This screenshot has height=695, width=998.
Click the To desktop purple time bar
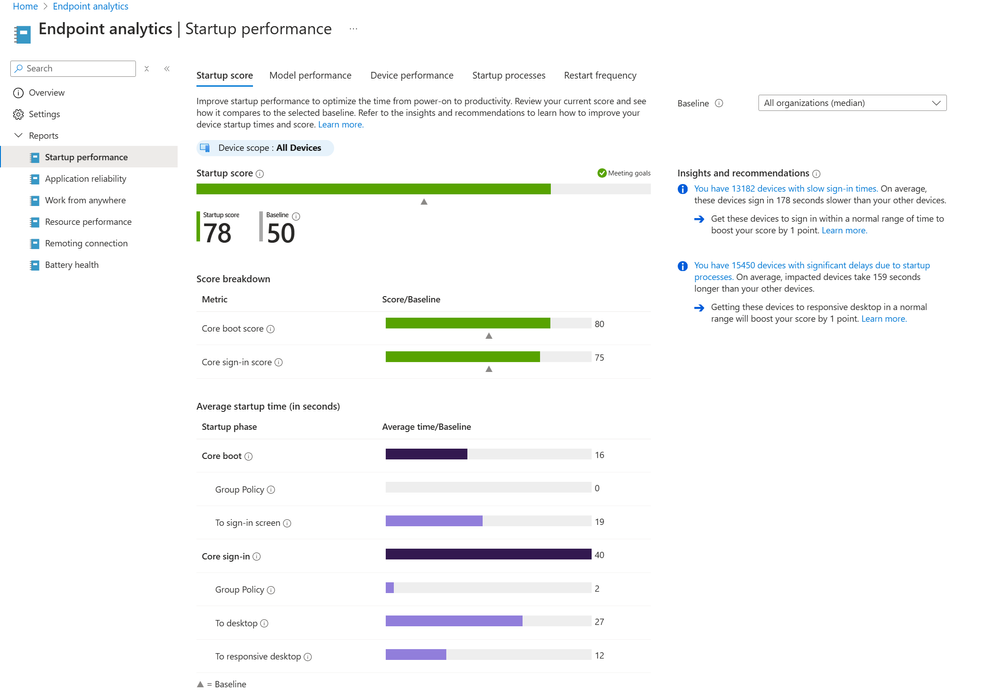[454, 621]
